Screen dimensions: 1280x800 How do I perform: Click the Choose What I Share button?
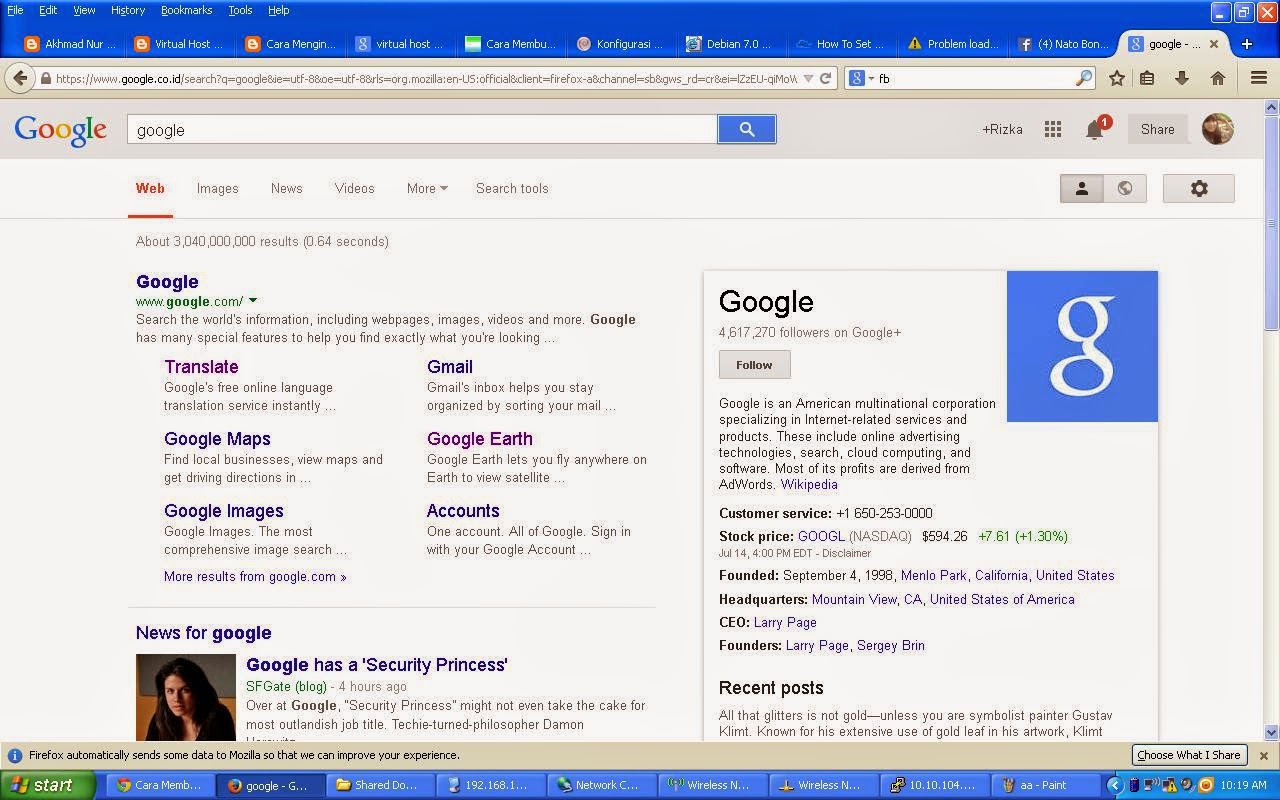click(x=1188, y=755)
